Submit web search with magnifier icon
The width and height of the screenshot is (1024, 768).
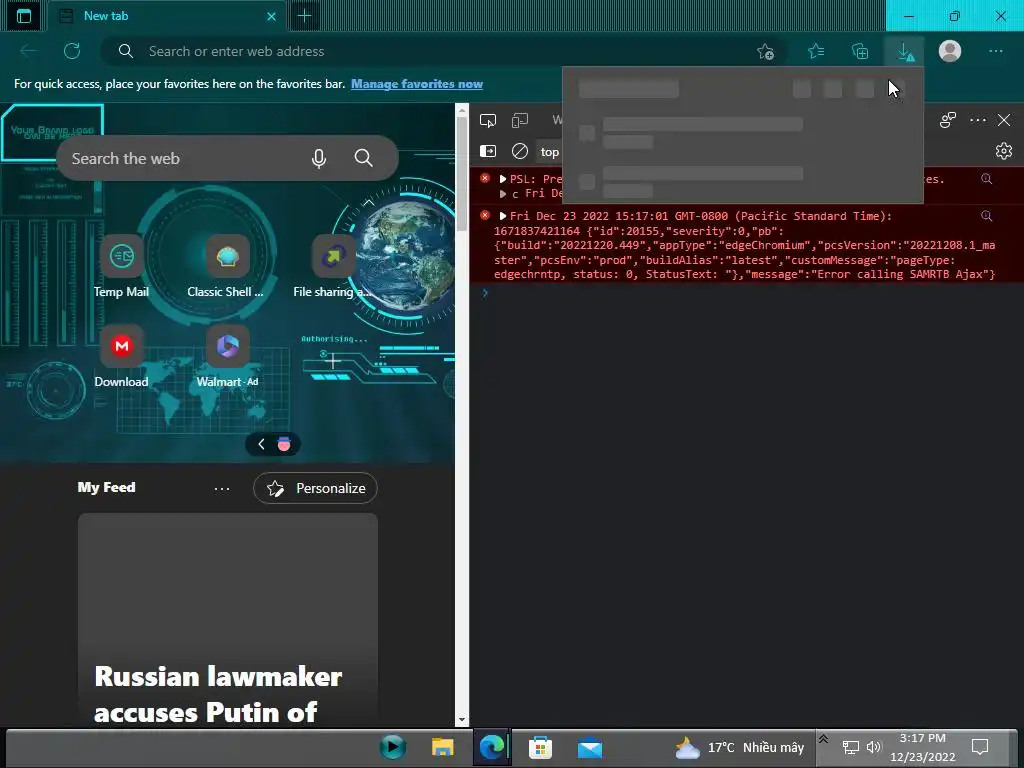[364, 158]
